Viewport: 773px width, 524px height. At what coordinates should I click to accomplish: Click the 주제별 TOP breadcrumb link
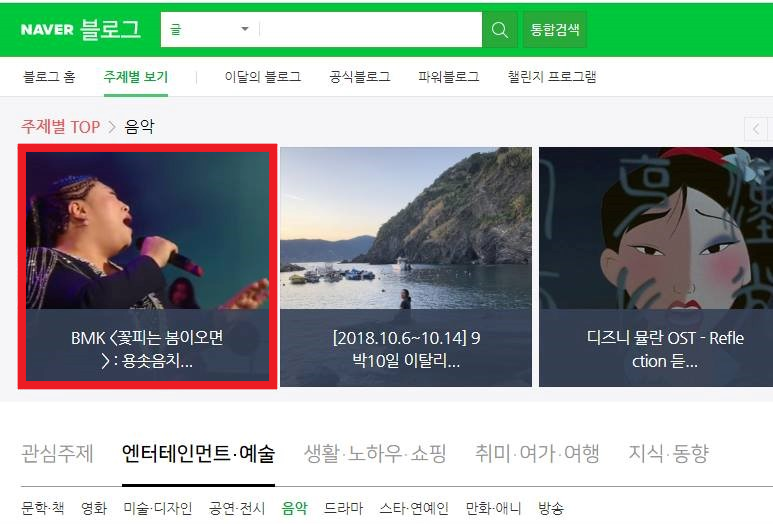pyautogui.click(x=61, y=127)
